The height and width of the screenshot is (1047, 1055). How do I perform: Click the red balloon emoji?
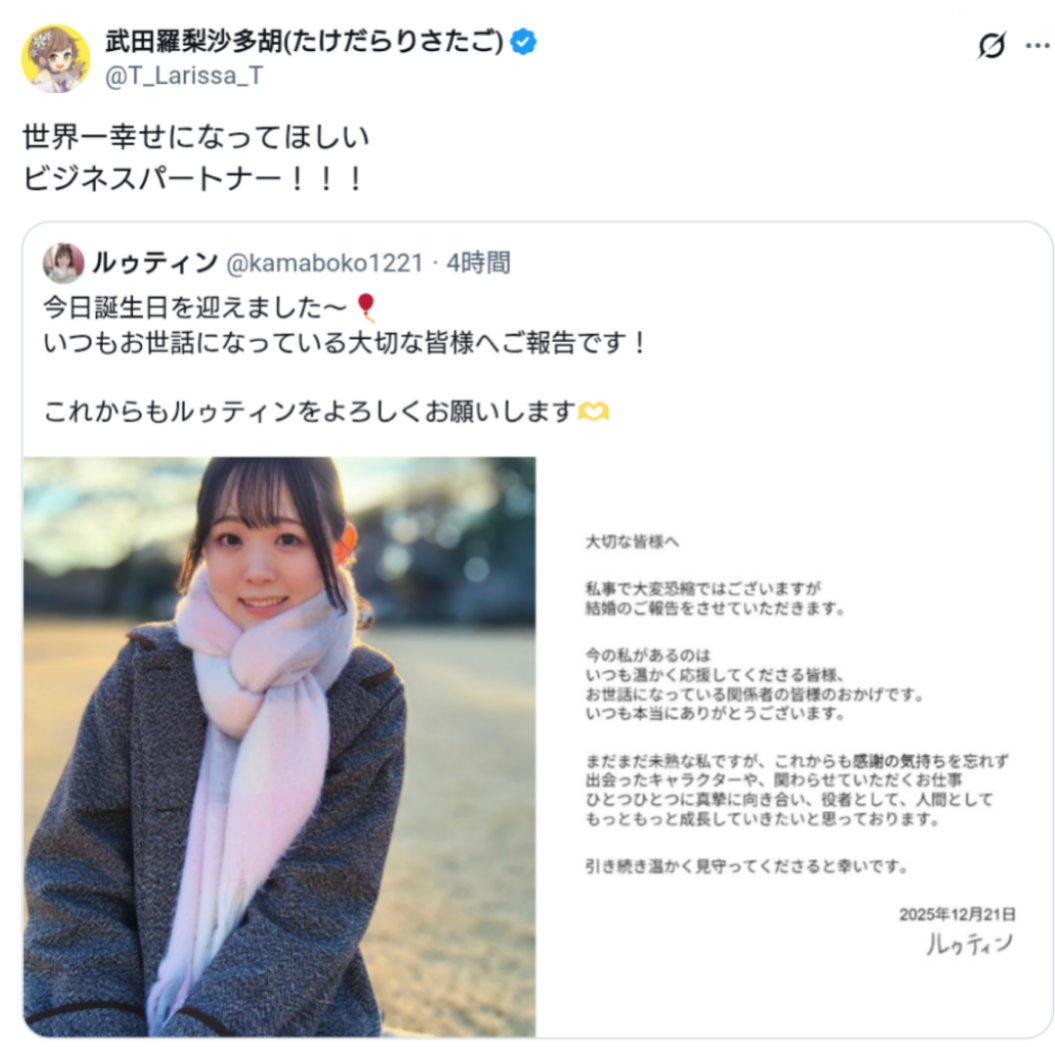point(365,308)
